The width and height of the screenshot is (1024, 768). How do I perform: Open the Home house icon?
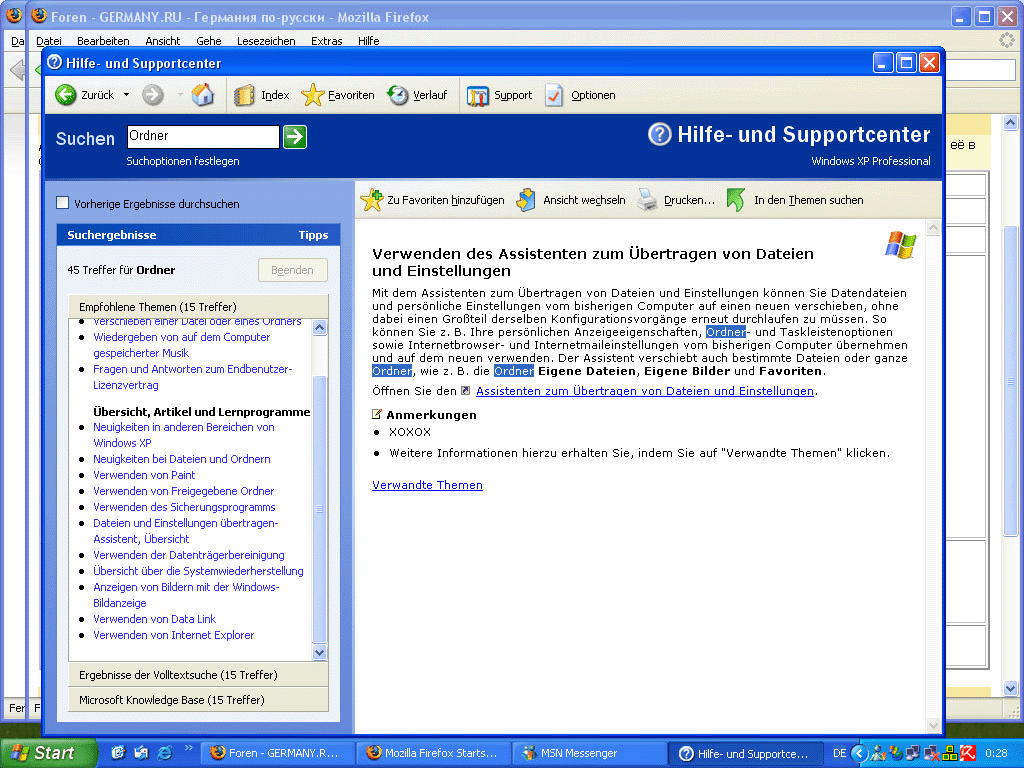coord(203,95)
